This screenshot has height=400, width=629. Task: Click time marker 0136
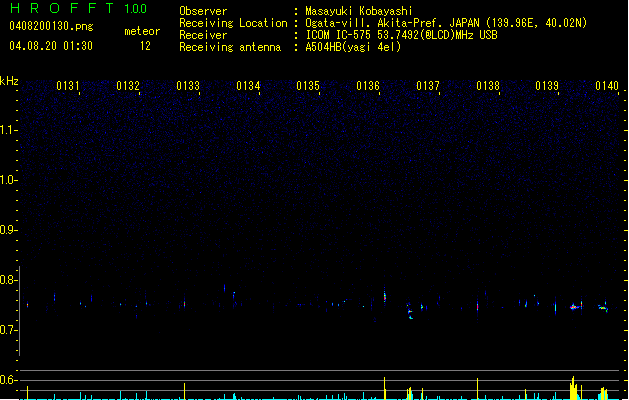click(368, 86)
